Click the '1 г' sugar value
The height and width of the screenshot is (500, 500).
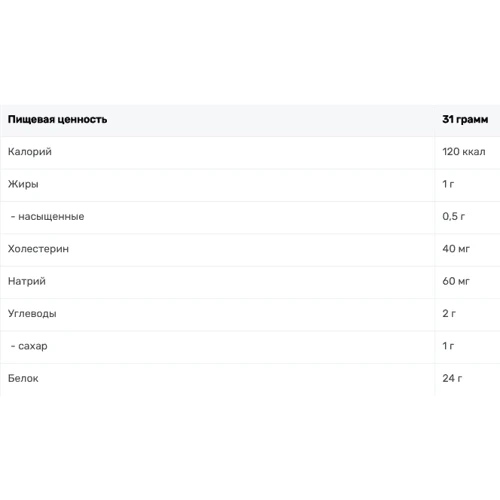[x=448, y=346]
